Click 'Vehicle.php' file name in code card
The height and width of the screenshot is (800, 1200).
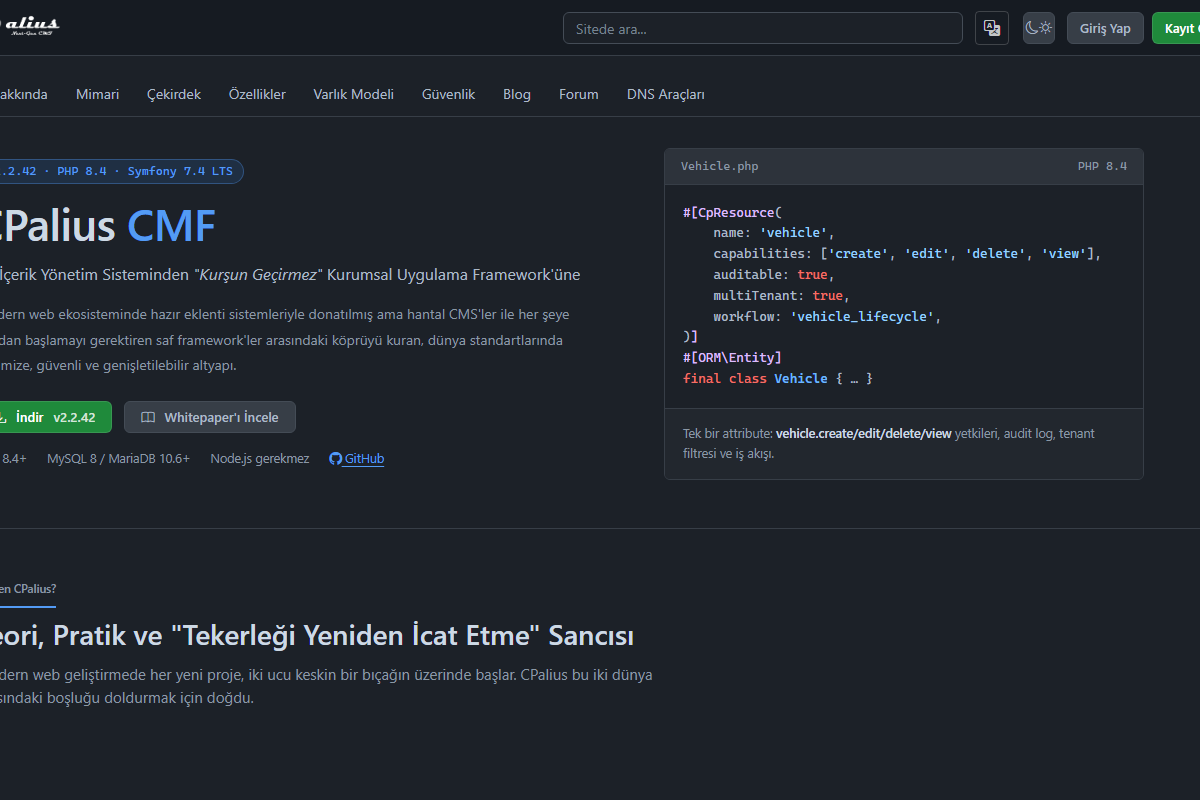pos(720,166)
